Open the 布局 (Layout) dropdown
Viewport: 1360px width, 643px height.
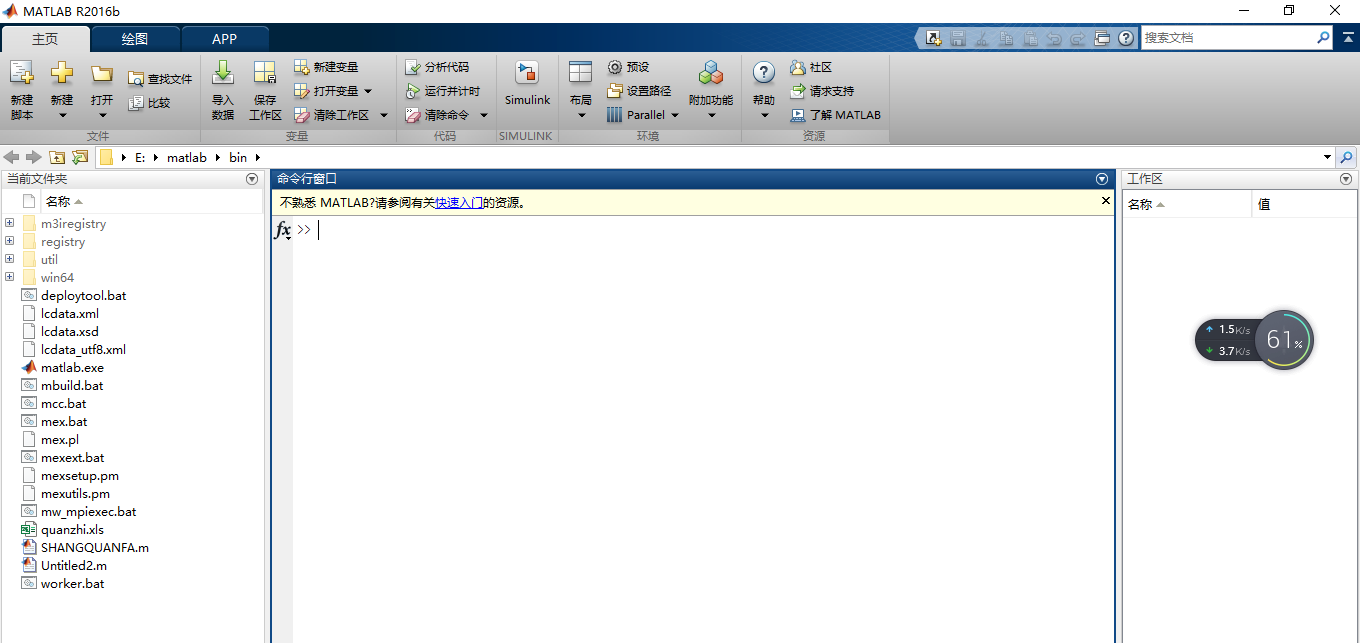pos(581,115)
